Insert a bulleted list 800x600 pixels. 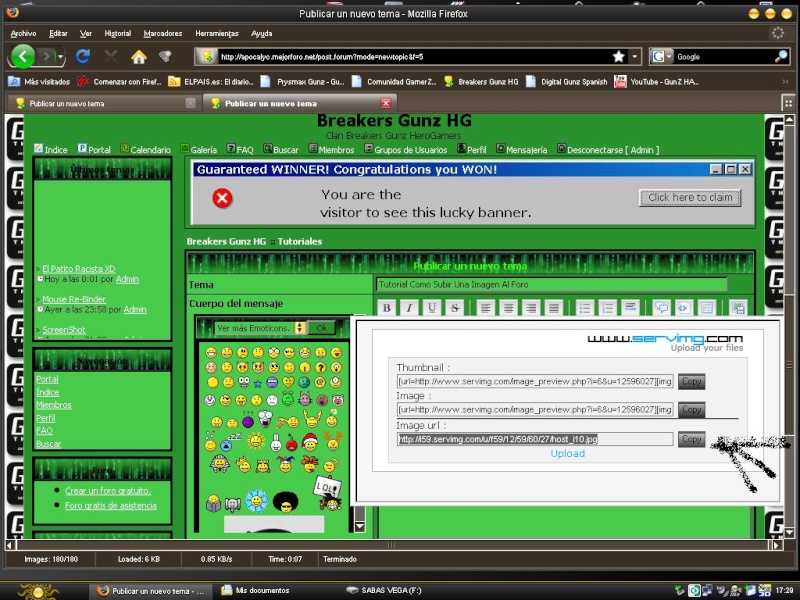pos(585,308)
